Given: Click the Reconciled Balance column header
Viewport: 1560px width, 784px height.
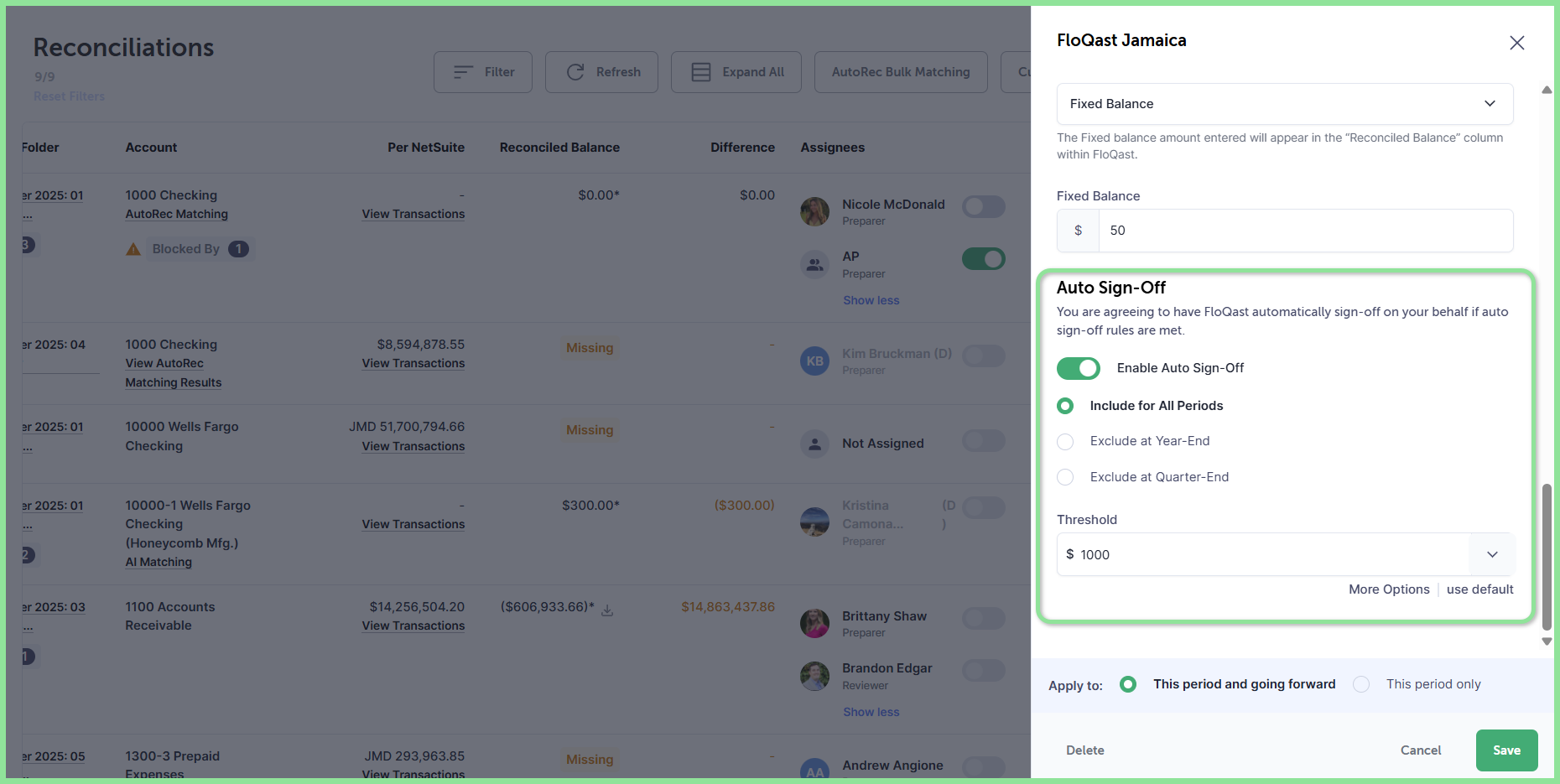Looking at the screenshot, I should (559, 148).
